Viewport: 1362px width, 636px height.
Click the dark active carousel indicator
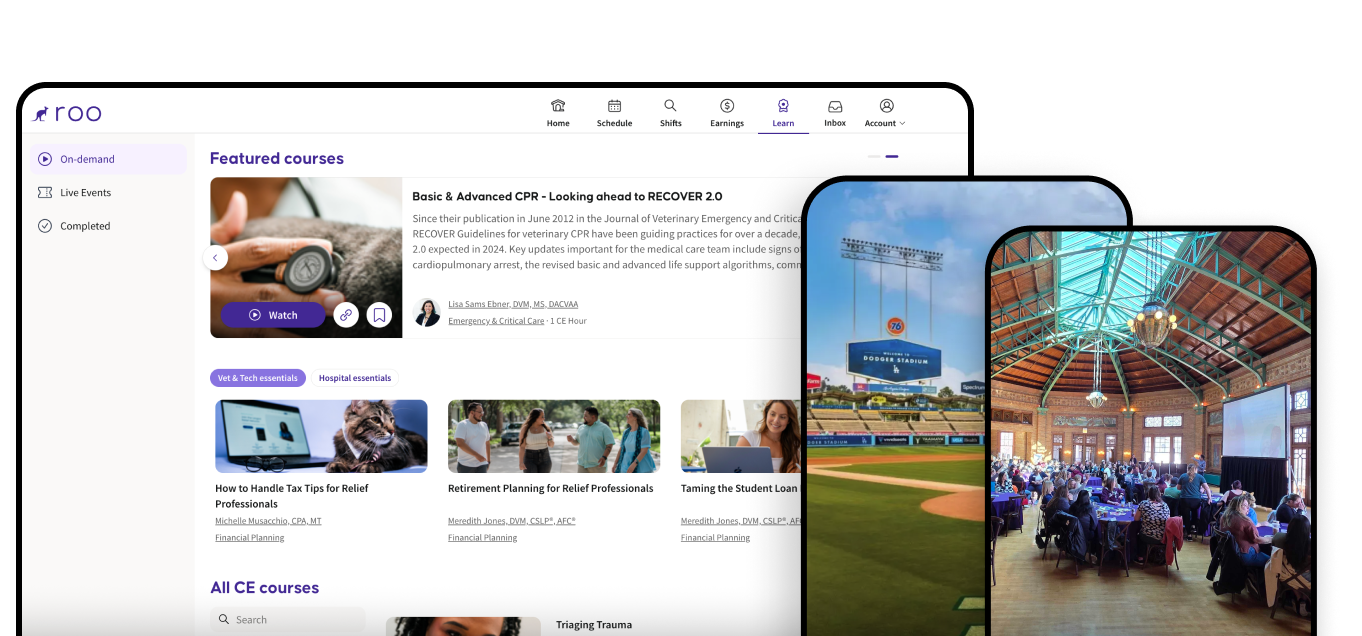pyautogui.click(x=892, y=156)
